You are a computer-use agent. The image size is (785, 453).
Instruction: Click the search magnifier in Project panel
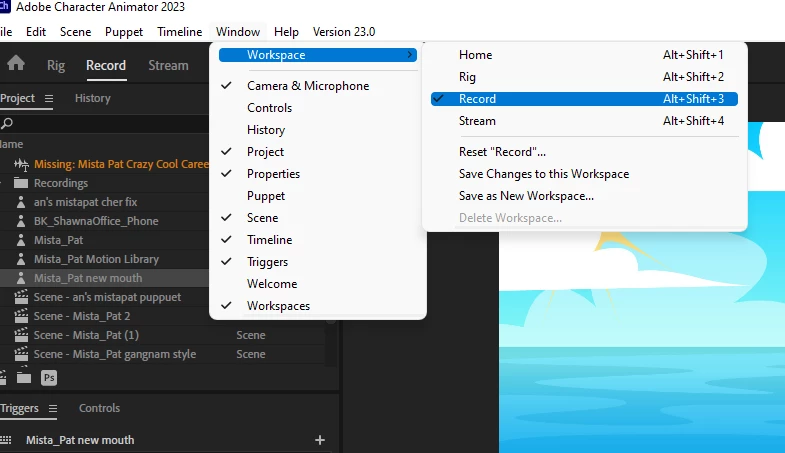[7, 123]
